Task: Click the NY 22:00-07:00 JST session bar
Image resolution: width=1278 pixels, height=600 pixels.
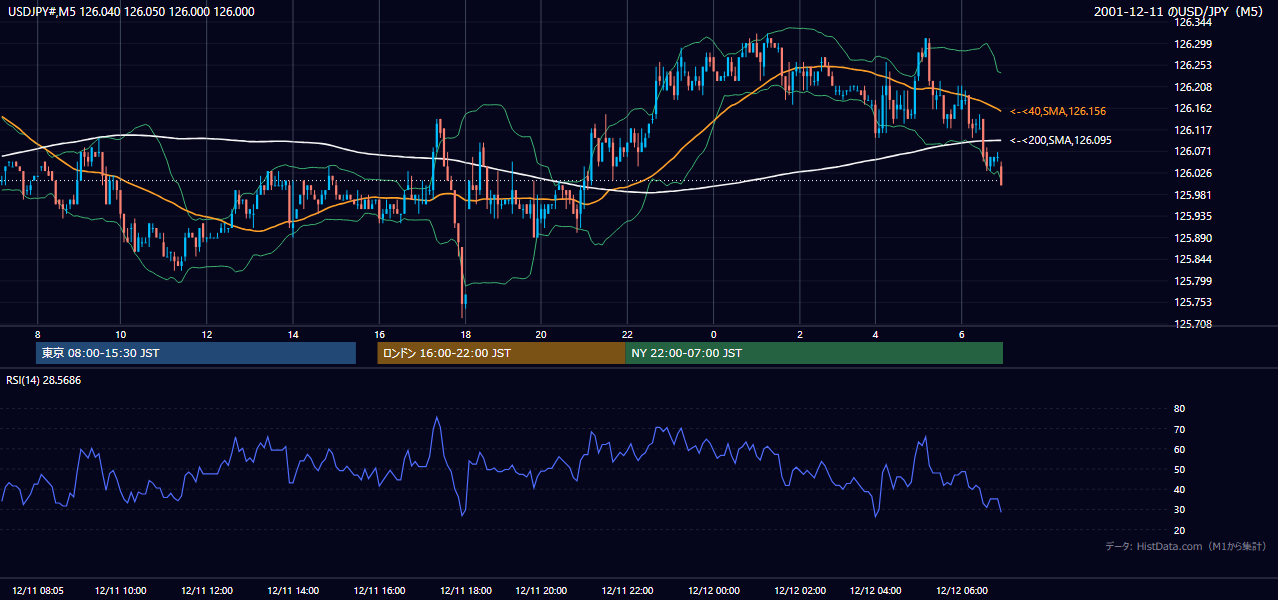Action: tap(814, 353)
